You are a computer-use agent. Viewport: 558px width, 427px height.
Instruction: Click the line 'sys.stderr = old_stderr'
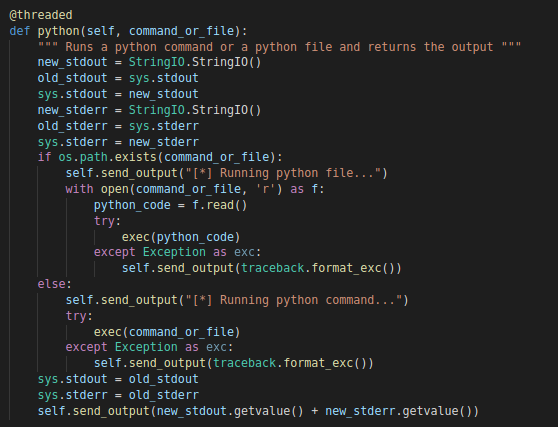[118, 395]
